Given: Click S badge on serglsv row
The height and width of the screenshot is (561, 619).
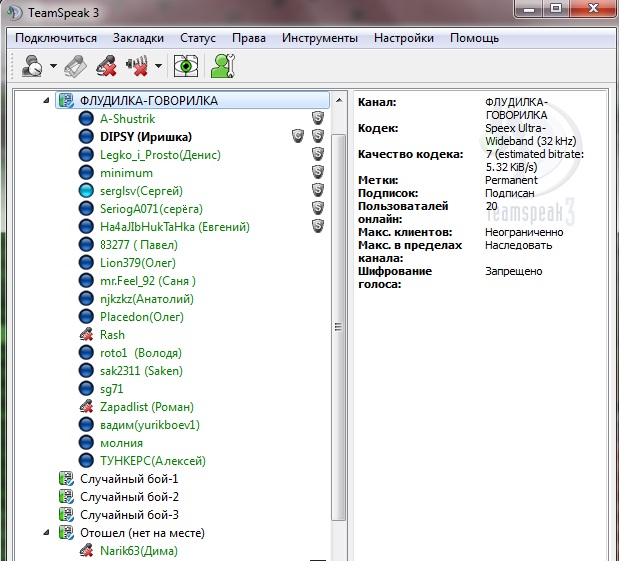Looking at the screenshot, I should coord(318,190).
